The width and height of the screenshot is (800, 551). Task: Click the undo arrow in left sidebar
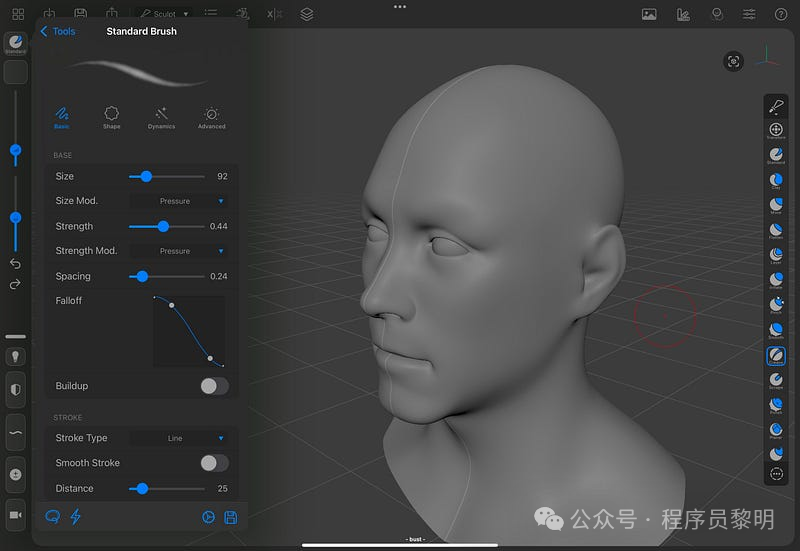pyautogui.click(x=15, y=264)
